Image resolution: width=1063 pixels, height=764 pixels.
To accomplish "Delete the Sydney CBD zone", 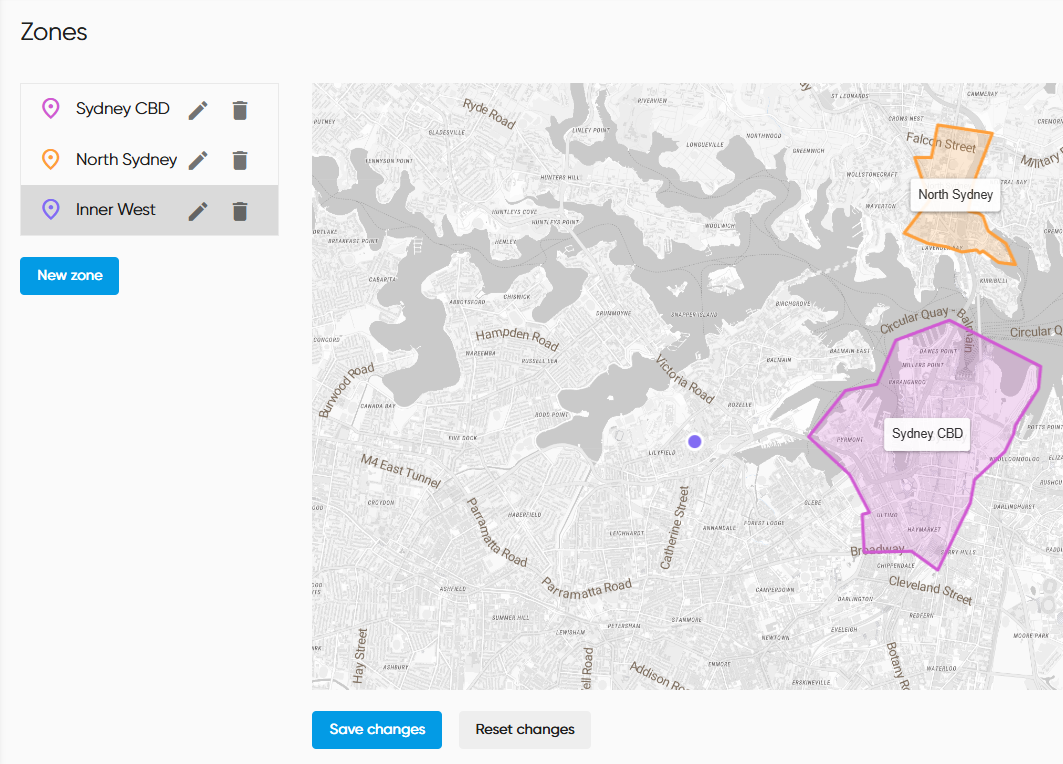I will [239, 109].
